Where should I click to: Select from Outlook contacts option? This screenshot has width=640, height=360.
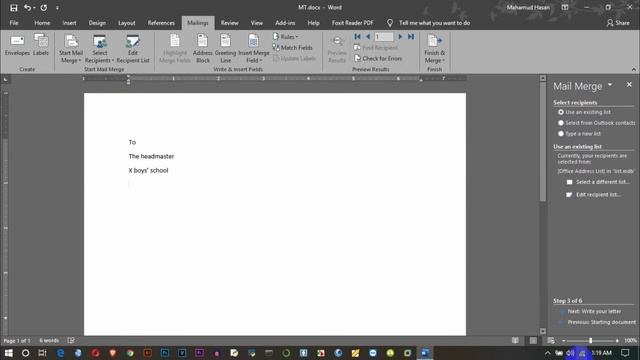click(x=597, y=123)
